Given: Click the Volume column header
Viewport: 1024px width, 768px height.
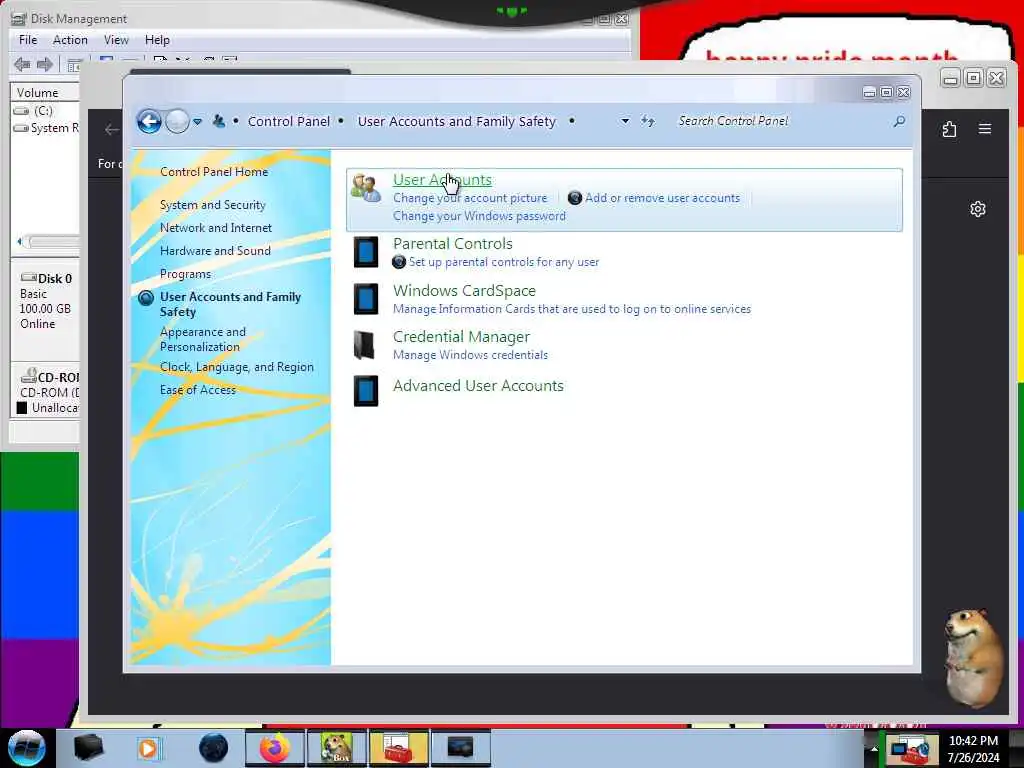Looking at the screenshot, I should point(44,93).
